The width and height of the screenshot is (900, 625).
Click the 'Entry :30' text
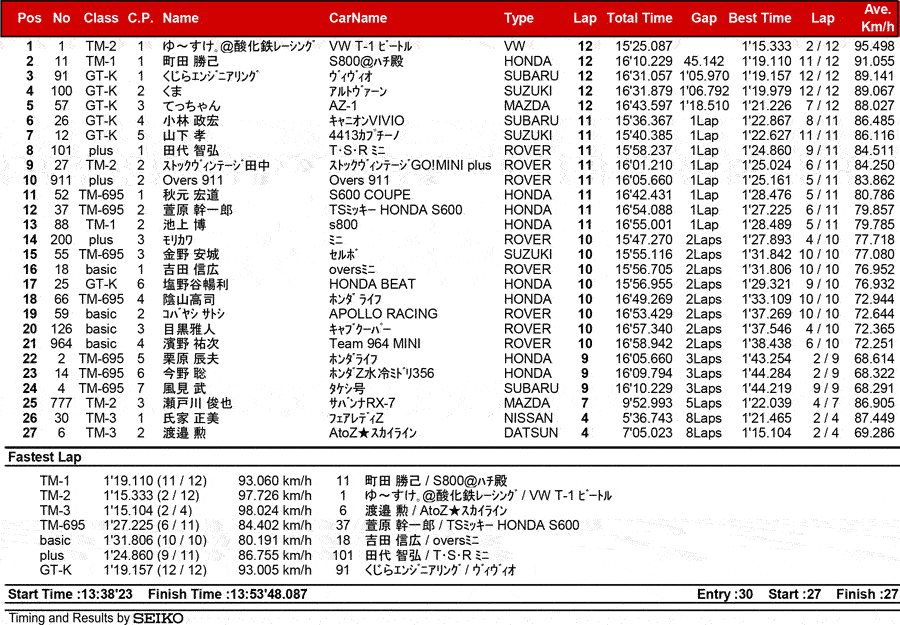724,594
